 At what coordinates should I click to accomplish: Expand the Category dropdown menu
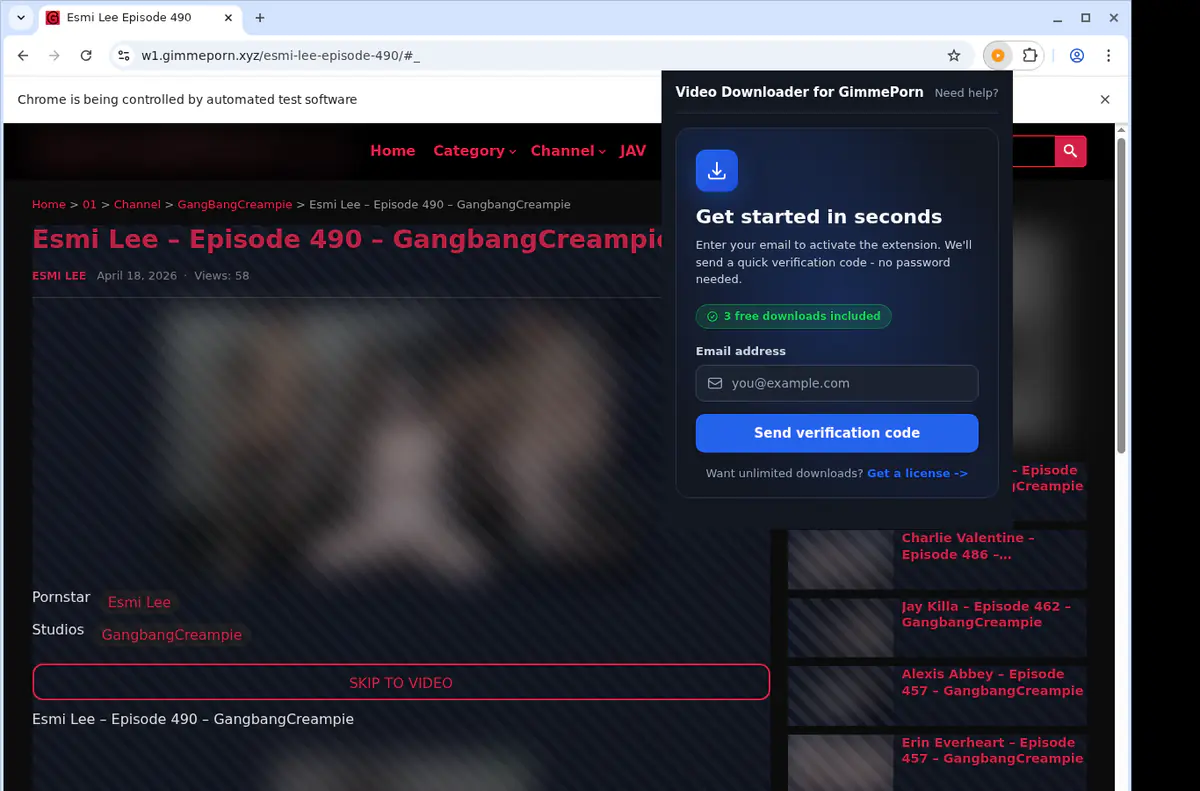coord(474,151)
